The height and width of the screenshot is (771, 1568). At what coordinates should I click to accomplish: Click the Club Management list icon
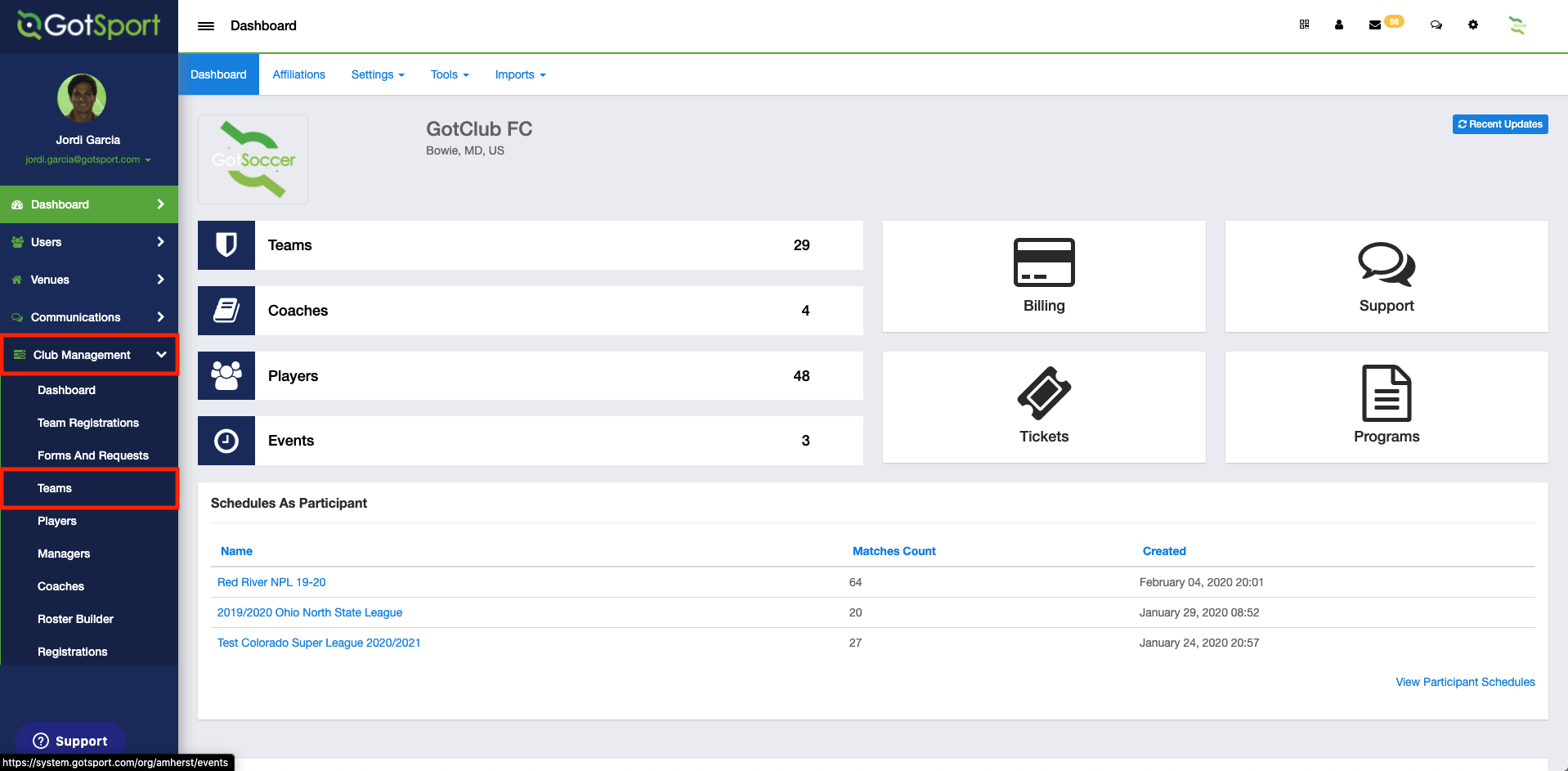(20, 355)
